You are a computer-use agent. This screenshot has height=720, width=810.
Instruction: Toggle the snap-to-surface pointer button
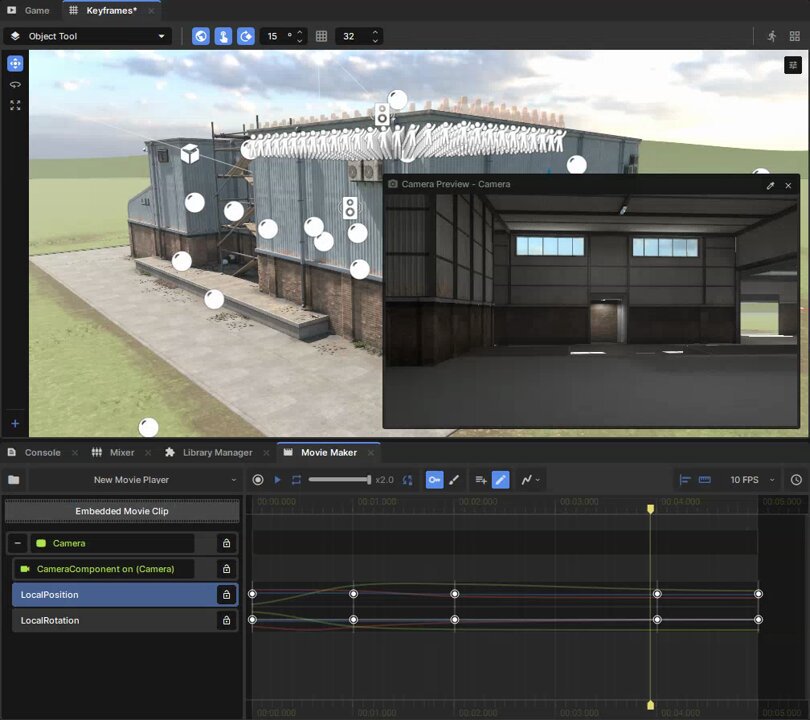tap(223, 36)
